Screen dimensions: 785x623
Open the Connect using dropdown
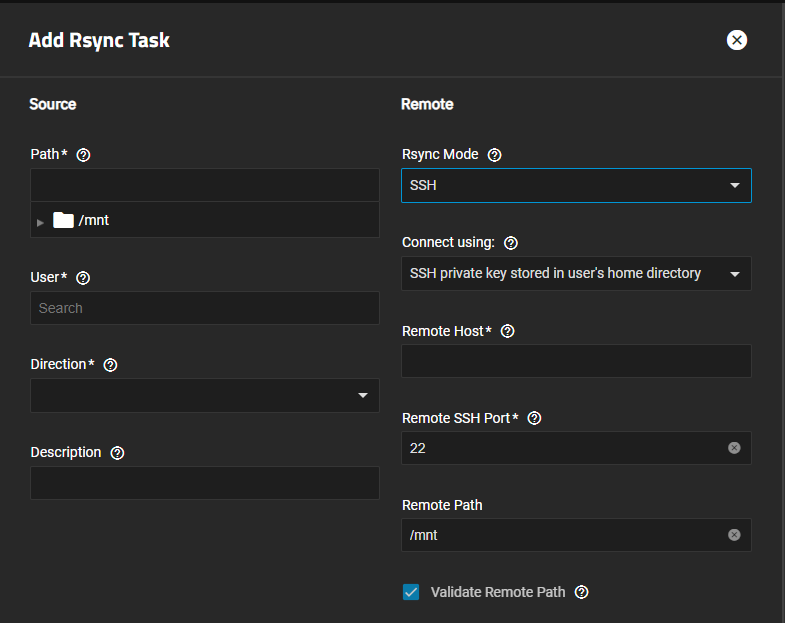576,273
